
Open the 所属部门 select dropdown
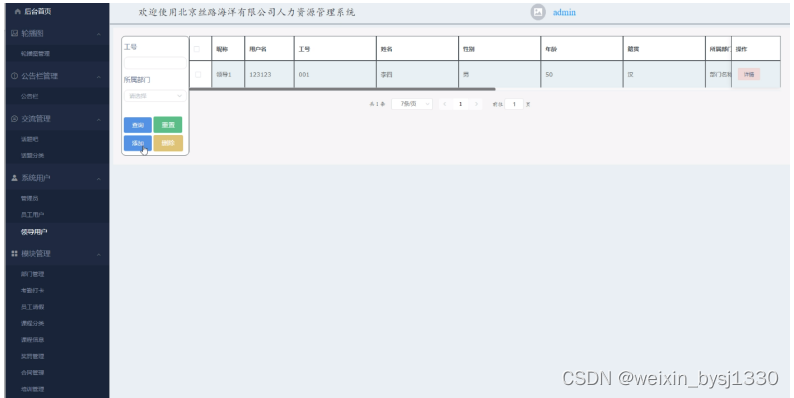click(x=155, y=96)
